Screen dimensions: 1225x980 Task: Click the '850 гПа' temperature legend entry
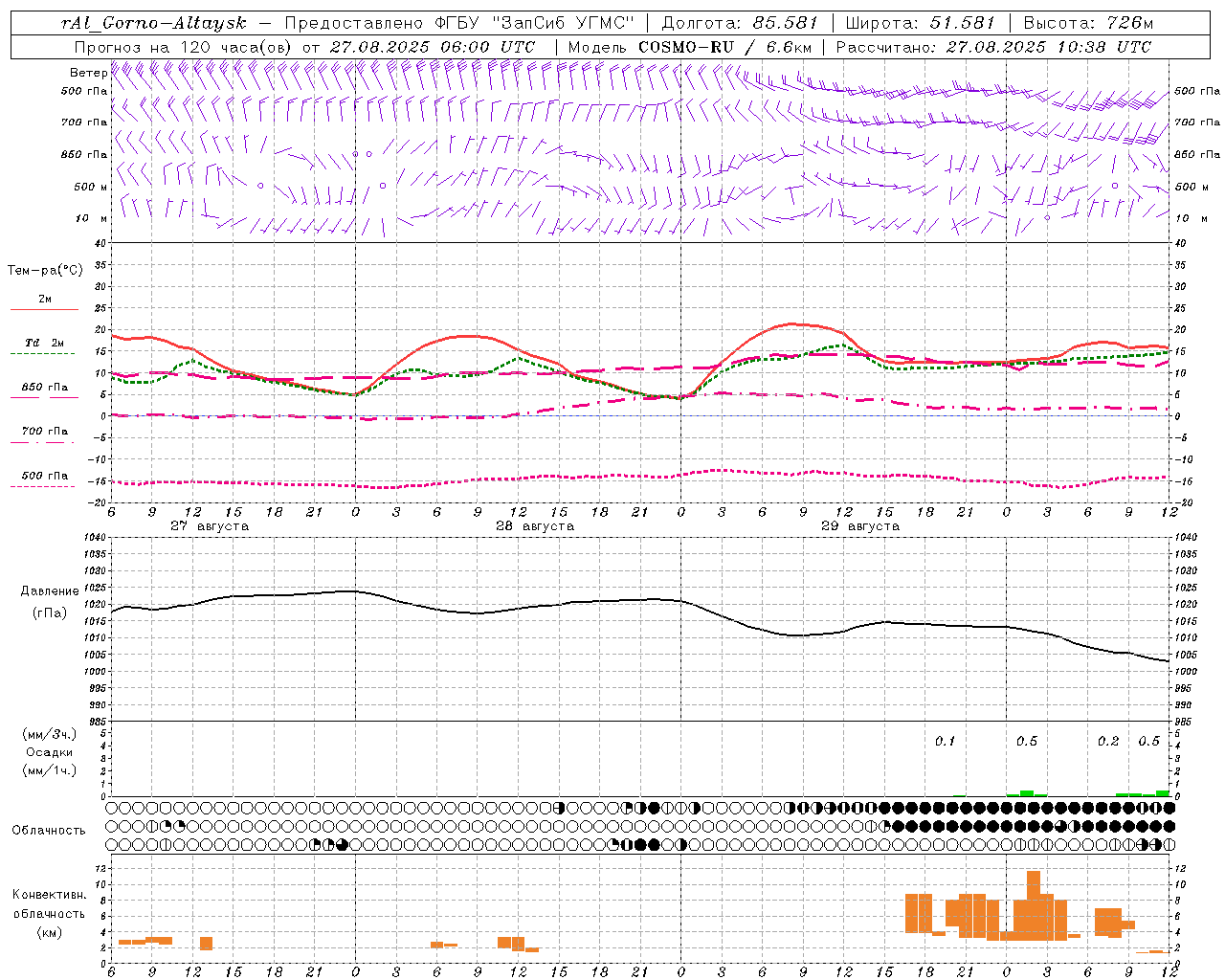[x=45, y=388]
